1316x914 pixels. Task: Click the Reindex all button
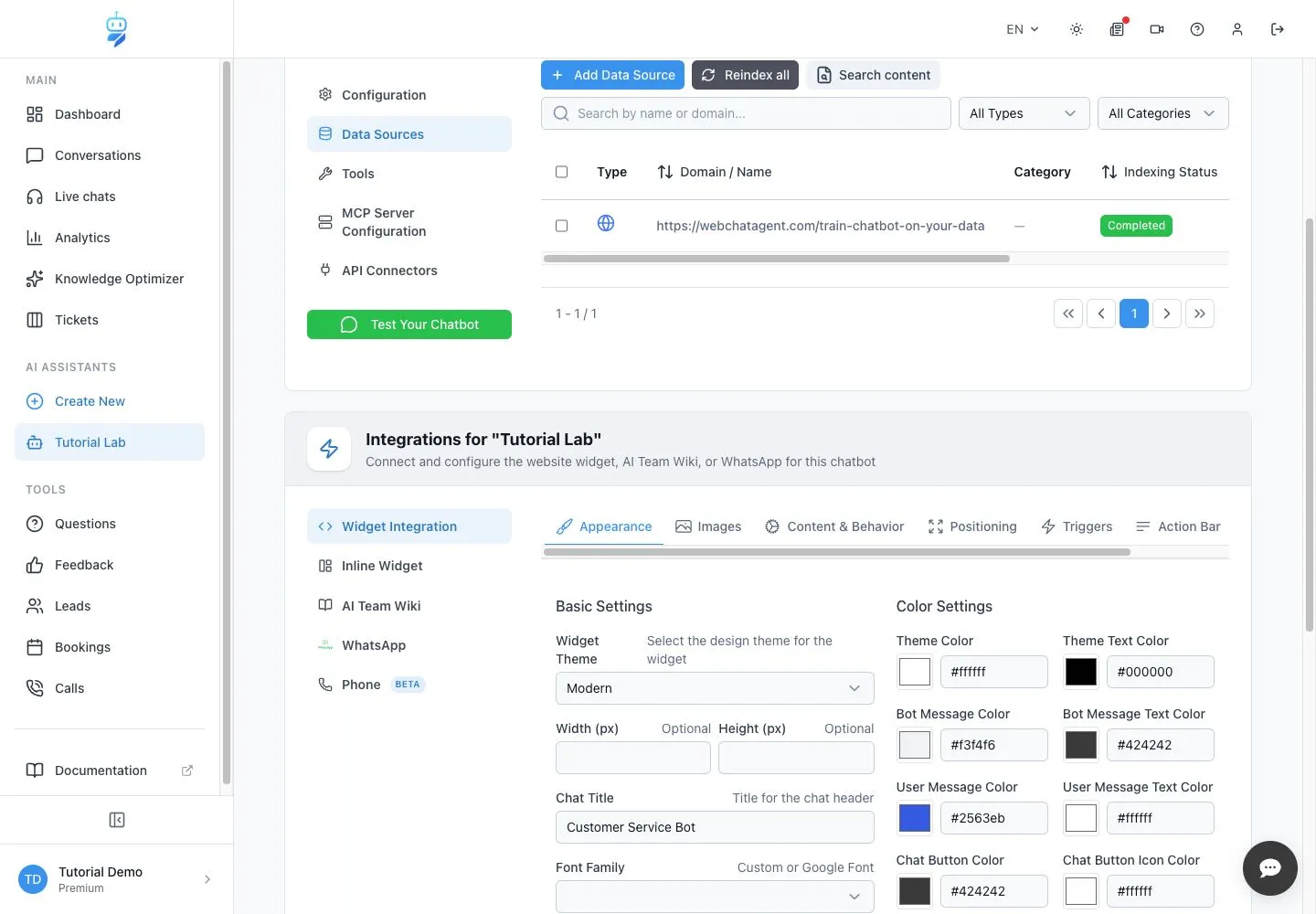[x=745, y=75]
